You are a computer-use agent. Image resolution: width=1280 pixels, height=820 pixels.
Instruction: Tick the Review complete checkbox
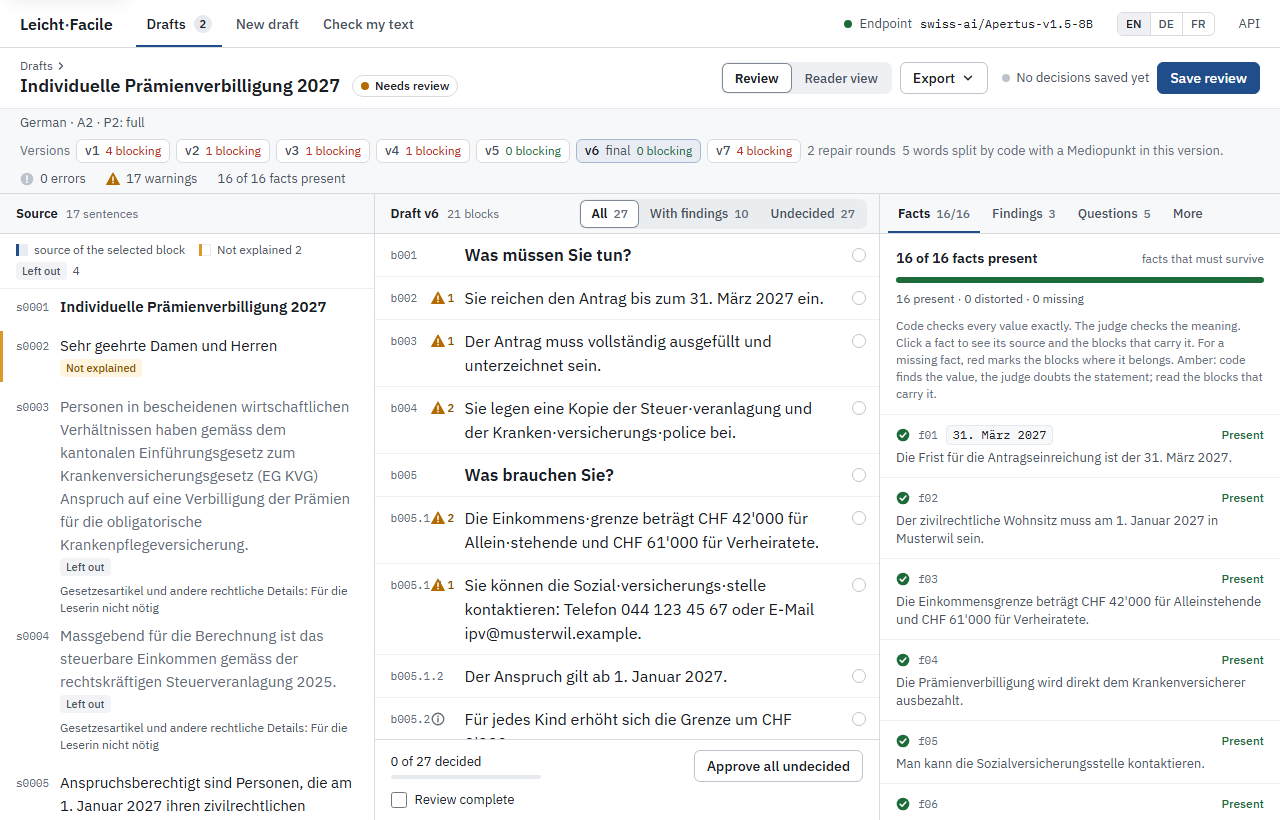click(399, 800)
